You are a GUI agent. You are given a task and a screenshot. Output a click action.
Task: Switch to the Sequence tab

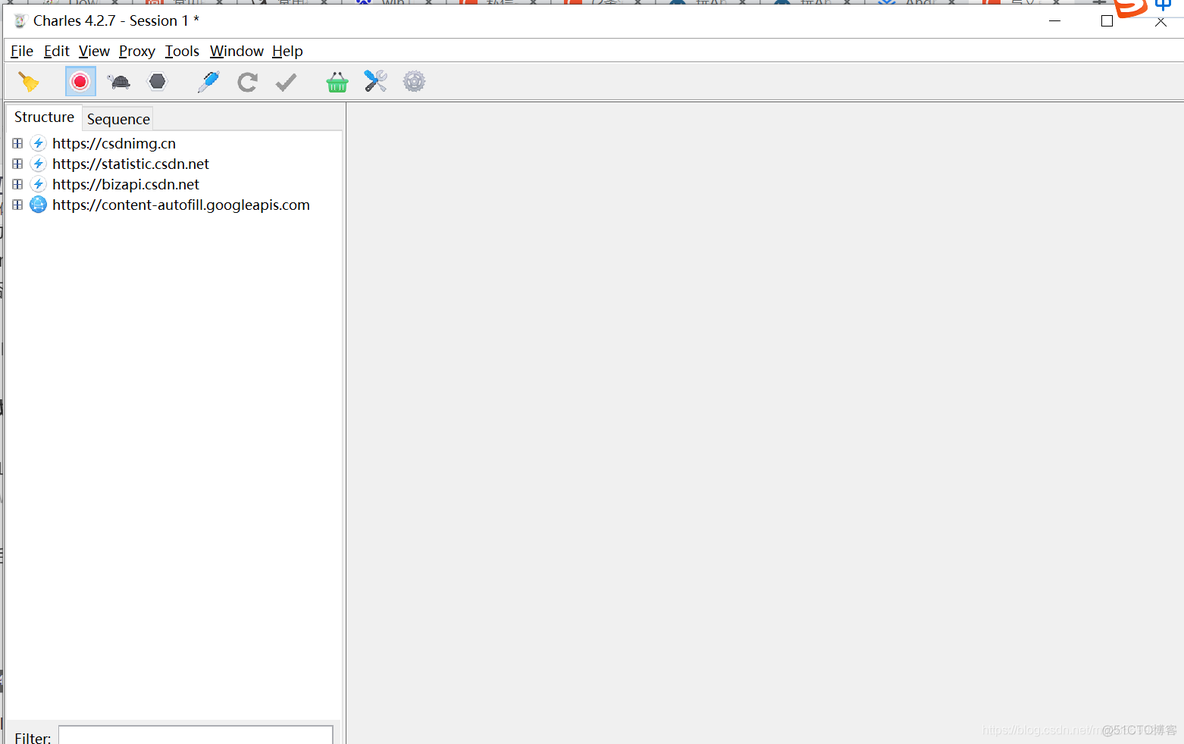(119, 119)
